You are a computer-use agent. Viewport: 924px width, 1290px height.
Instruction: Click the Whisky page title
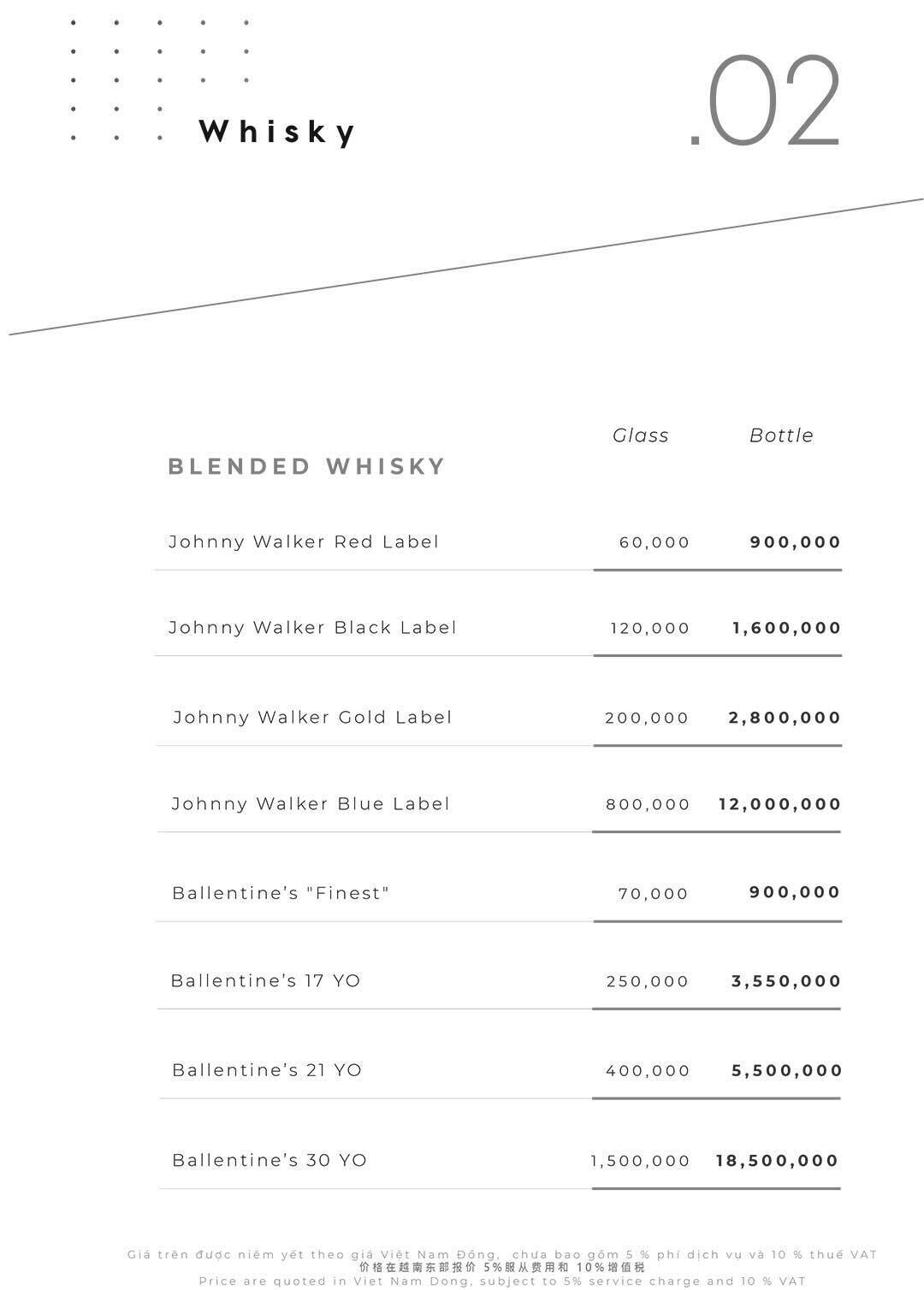tap(277, 132)
